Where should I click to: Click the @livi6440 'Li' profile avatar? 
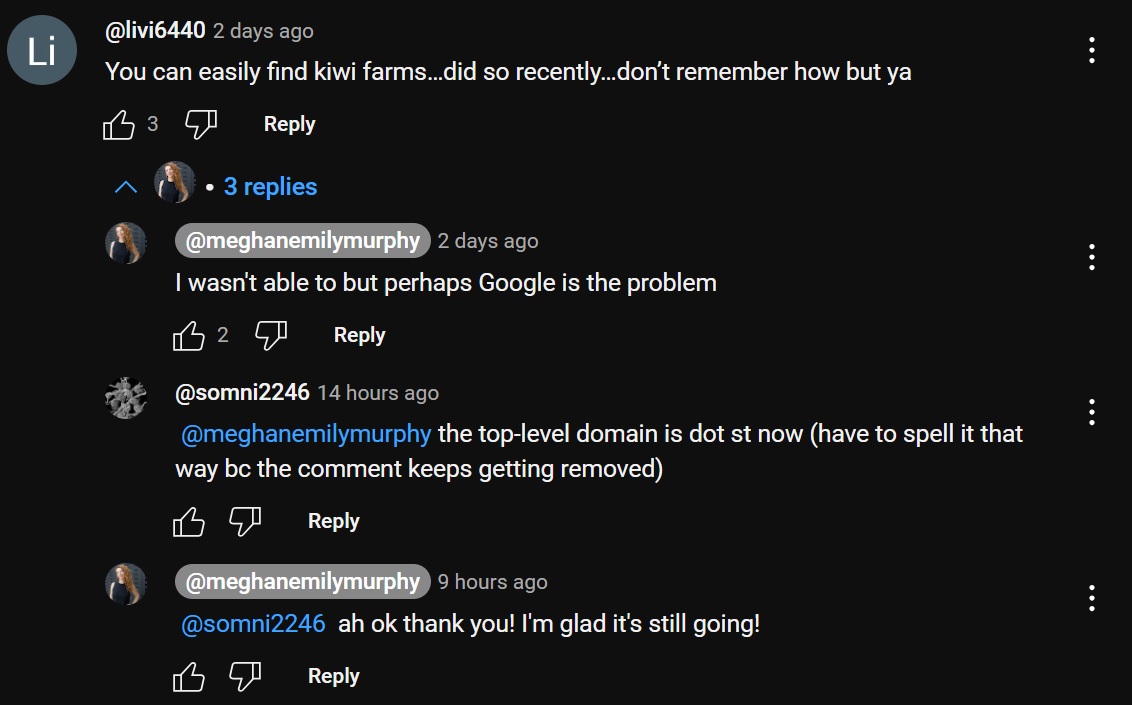[42, 50]
